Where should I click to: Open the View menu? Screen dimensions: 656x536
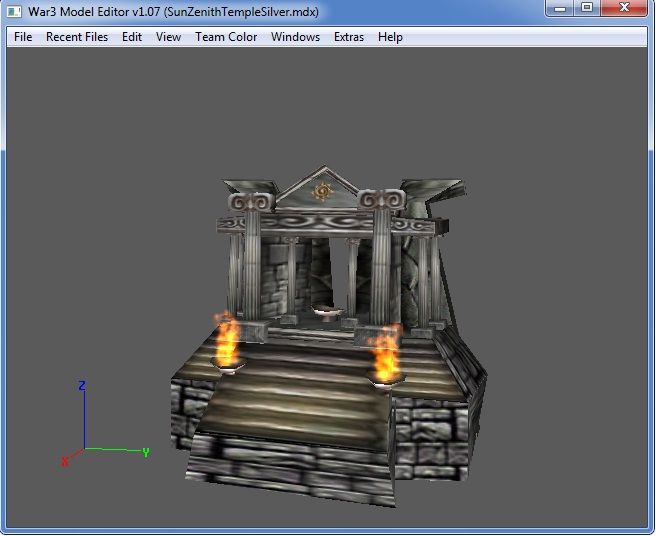tap(168, 37)
